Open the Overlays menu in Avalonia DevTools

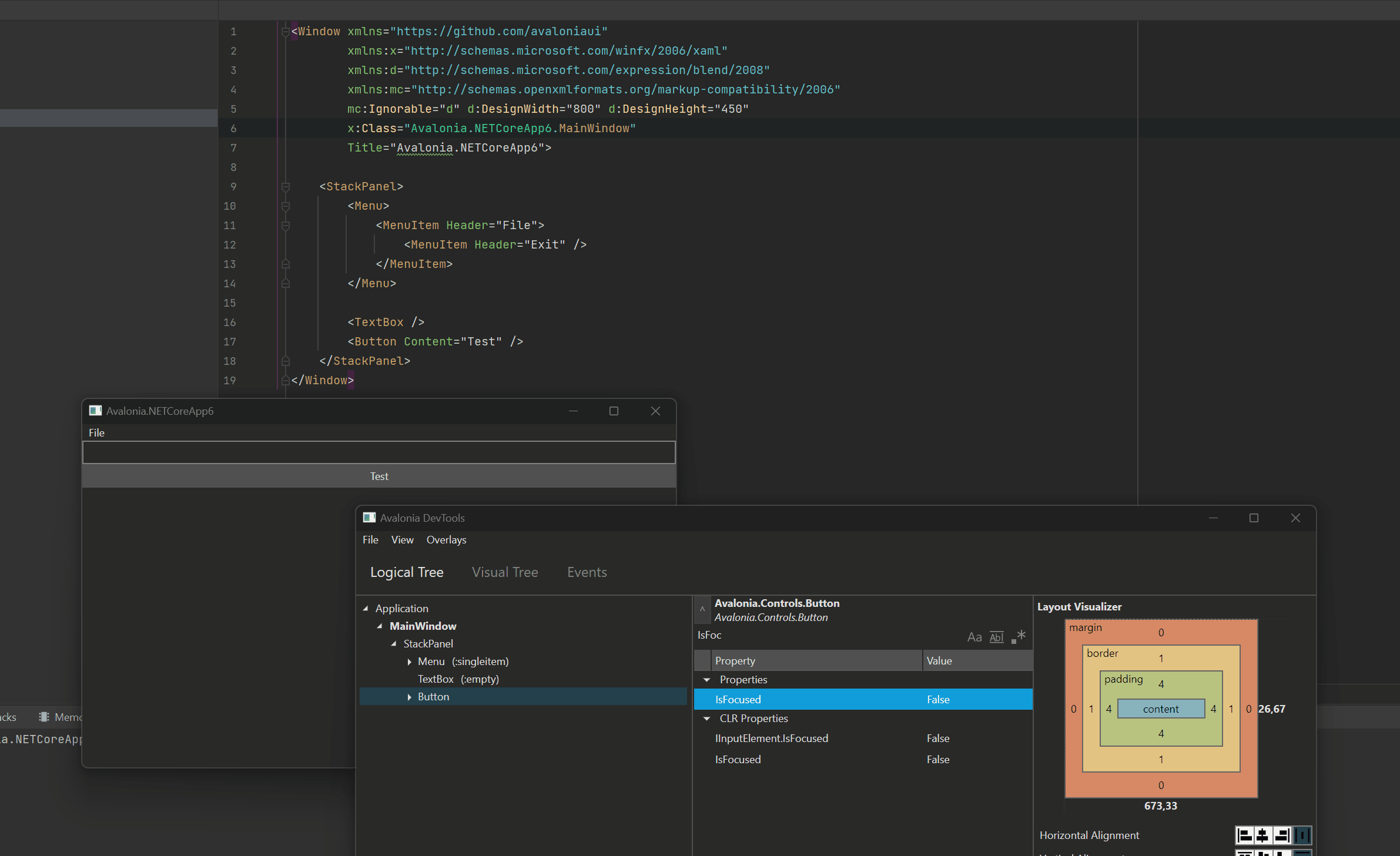click(446, 540)
